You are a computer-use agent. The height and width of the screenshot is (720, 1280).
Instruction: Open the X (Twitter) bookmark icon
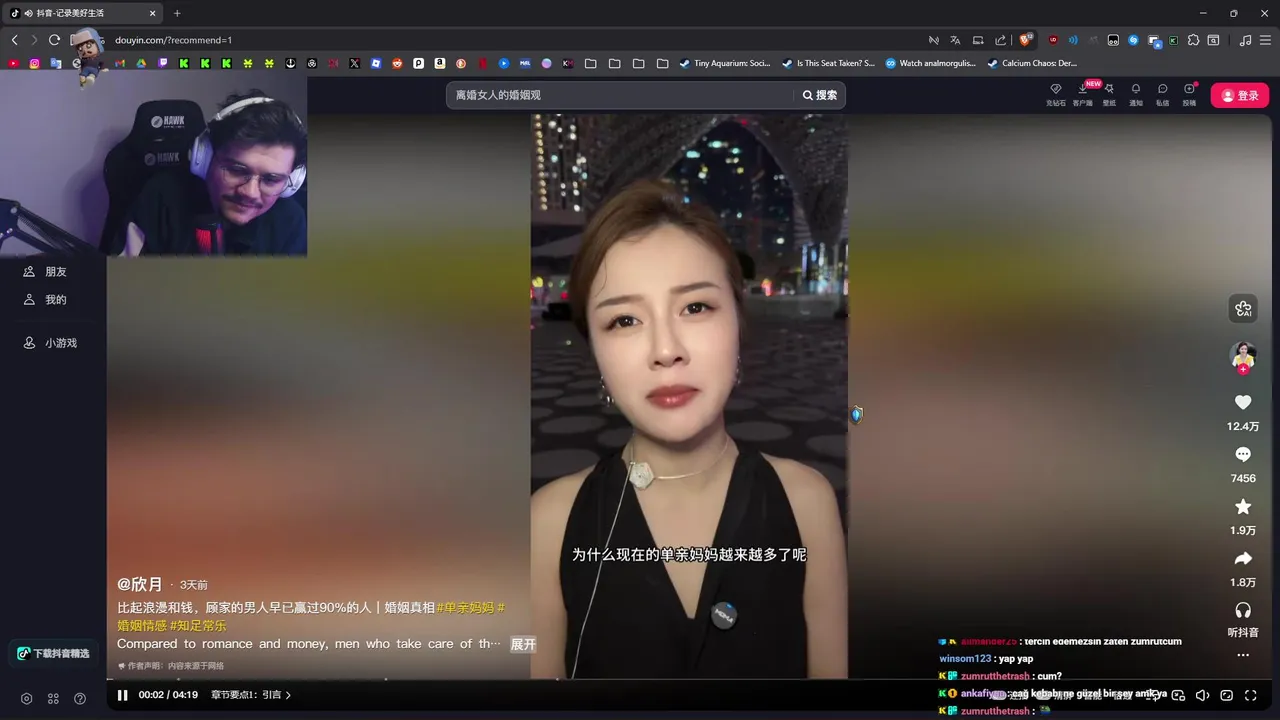[x=354, y=63]
